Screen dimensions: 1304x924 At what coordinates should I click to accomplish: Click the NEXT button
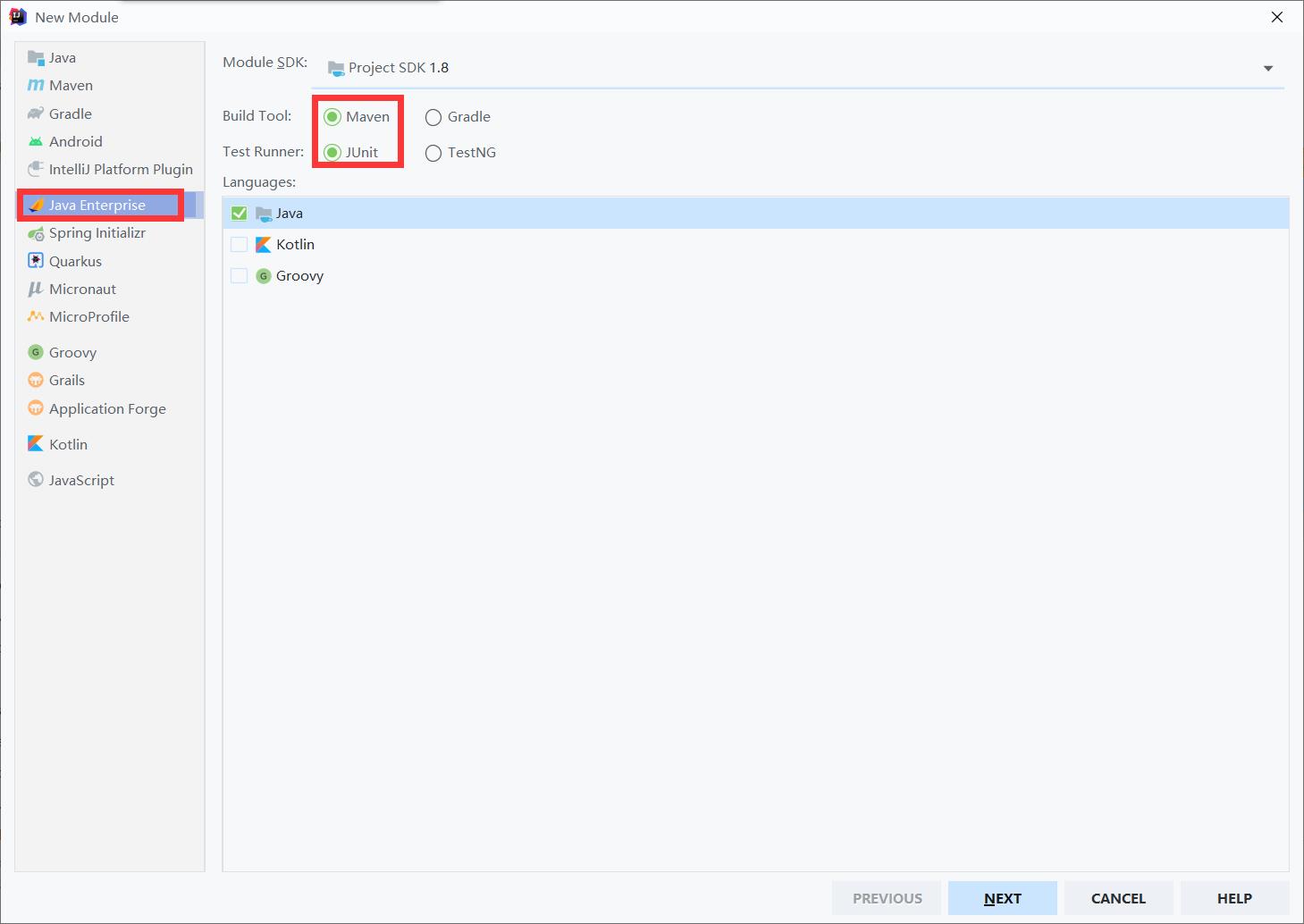coord(1003,898)
